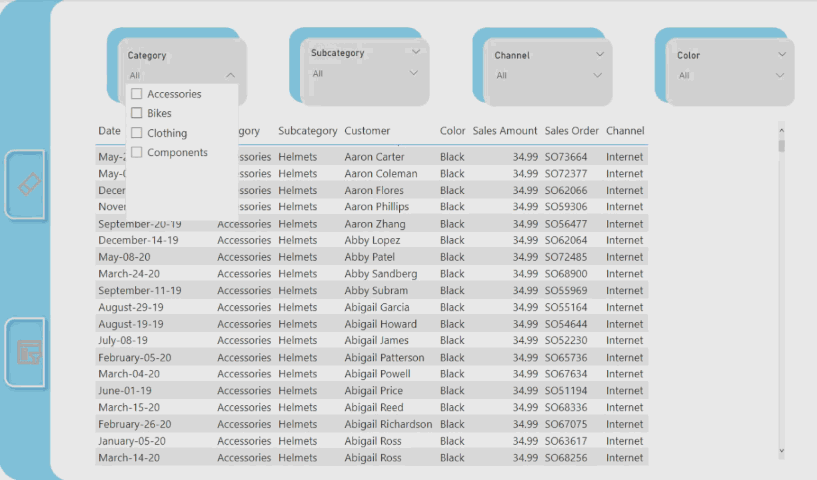
Task: Click the eraser clear-filters icon in sidebar
Action: coord(29,184)
